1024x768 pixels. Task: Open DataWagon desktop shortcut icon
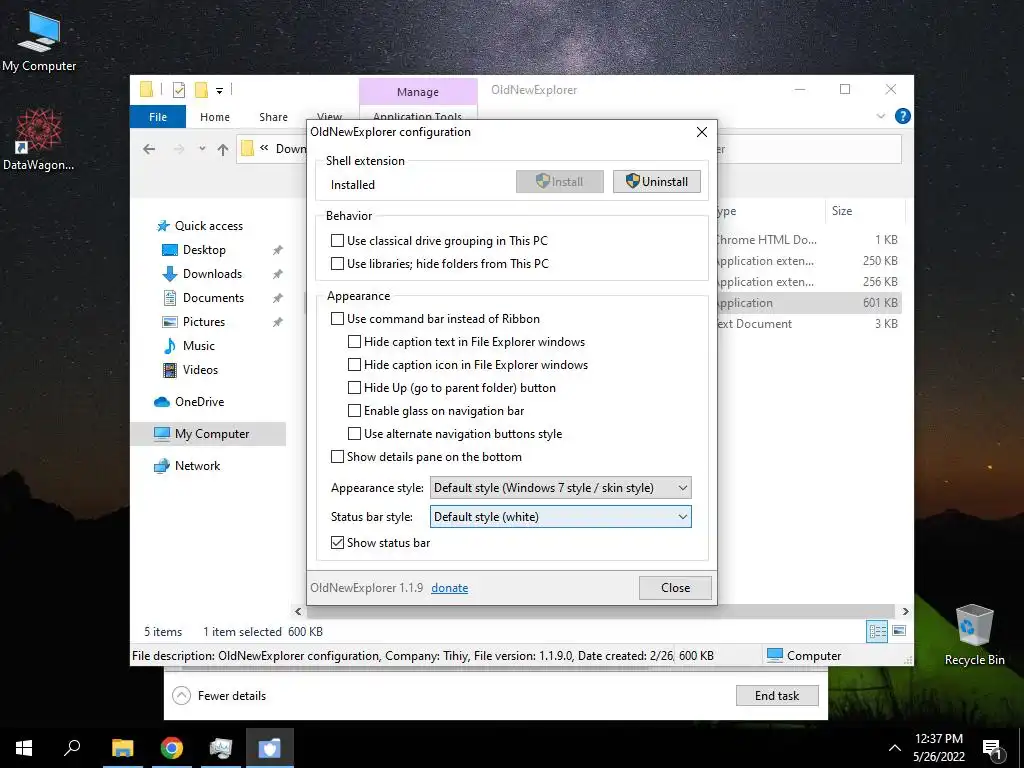[39, 139]
